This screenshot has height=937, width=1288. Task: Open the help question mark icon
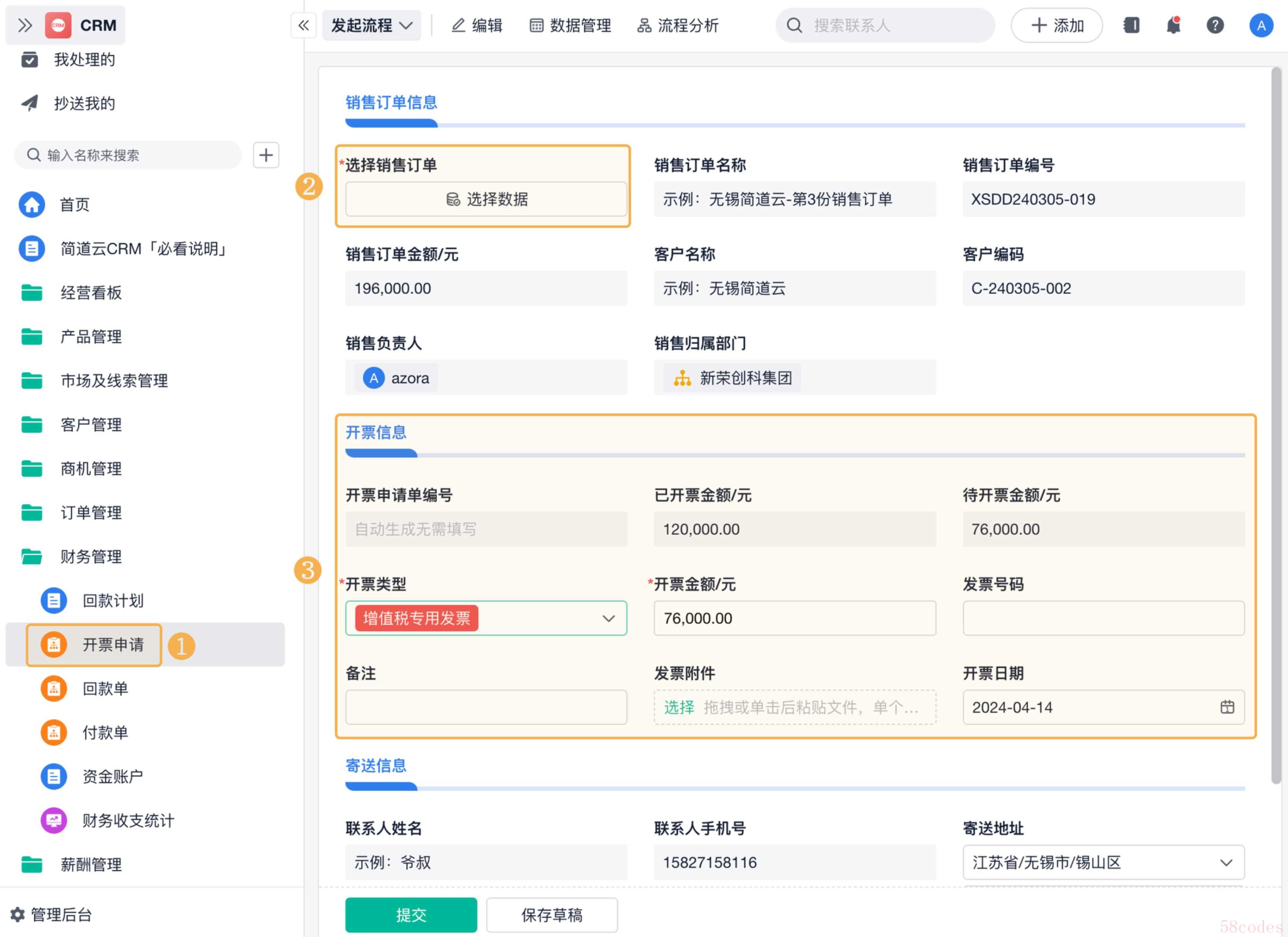(1215, 25)
